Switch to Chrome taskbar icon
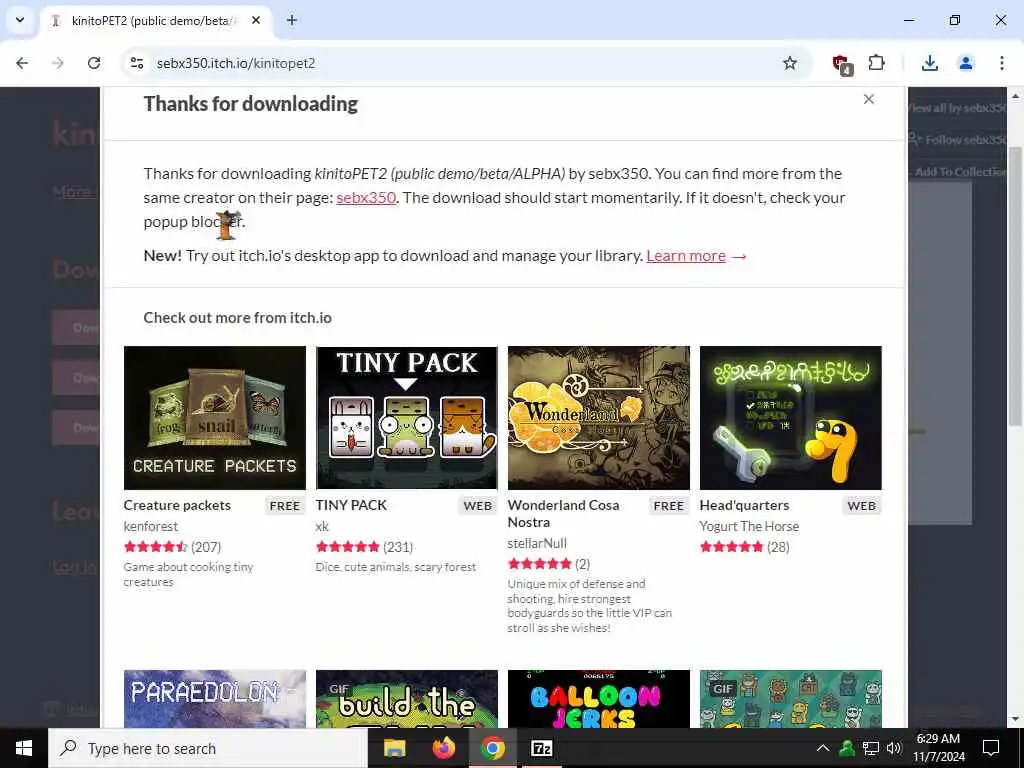The width and height of the screenshot is (1024, 768). (x=493, y=748)
